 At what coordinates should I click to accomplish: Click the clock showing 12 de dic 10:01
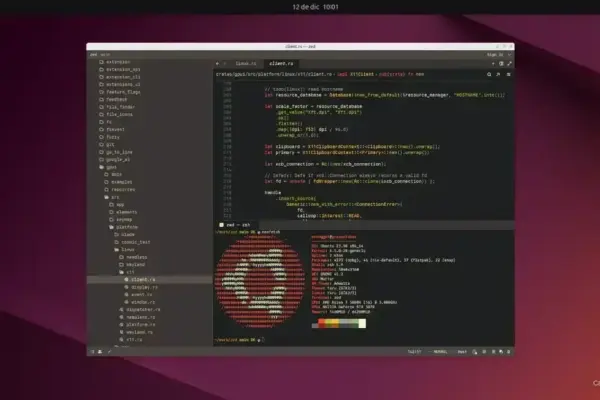(315, 7)
